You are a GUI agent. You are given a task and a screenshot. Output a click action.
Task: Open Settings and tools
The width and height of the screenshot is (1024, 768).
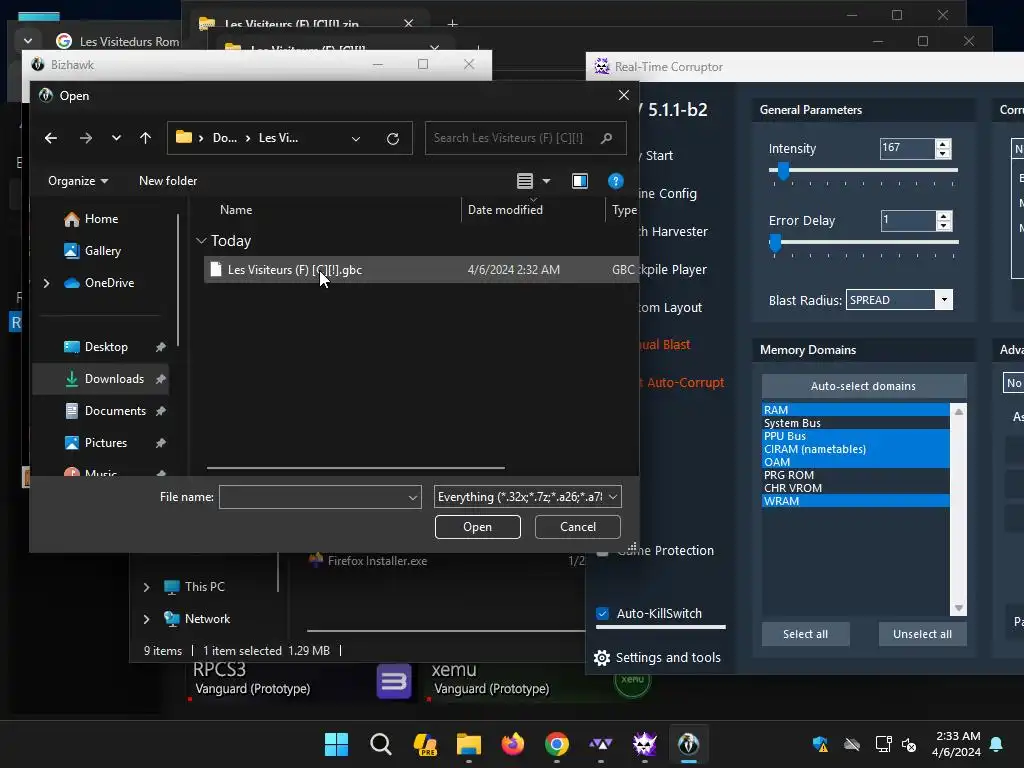658,658
